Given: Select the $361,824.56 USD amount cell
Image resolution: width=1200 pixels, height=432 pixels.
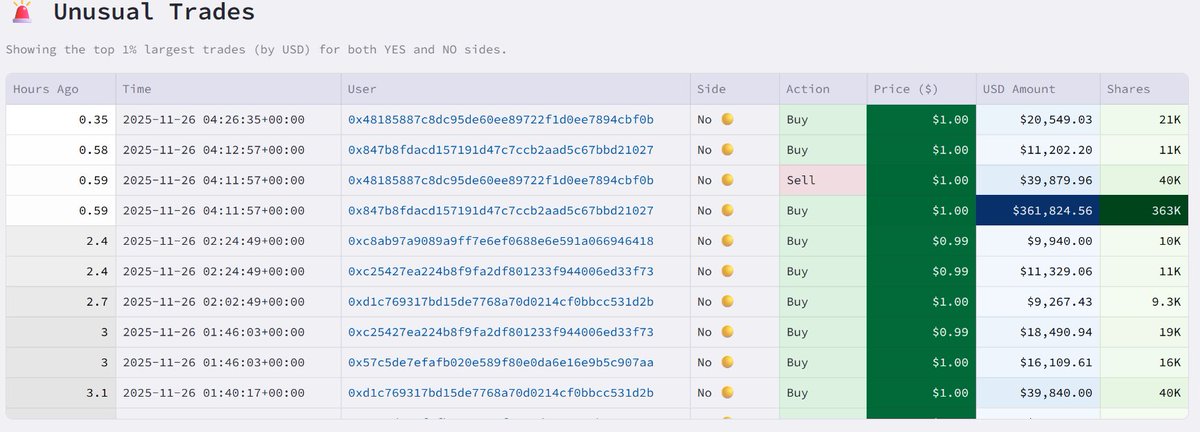Looking at the screenshot, I should click(1038, 211).
